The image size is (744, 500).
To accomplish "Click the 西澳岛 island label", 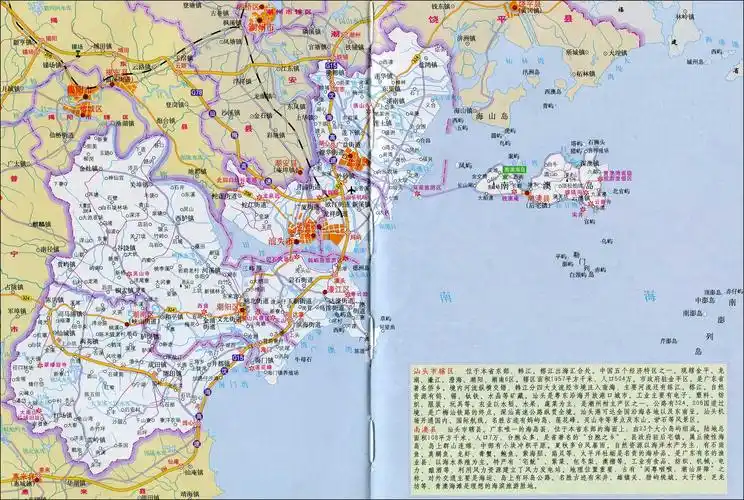I will click(x=553, y=91).
